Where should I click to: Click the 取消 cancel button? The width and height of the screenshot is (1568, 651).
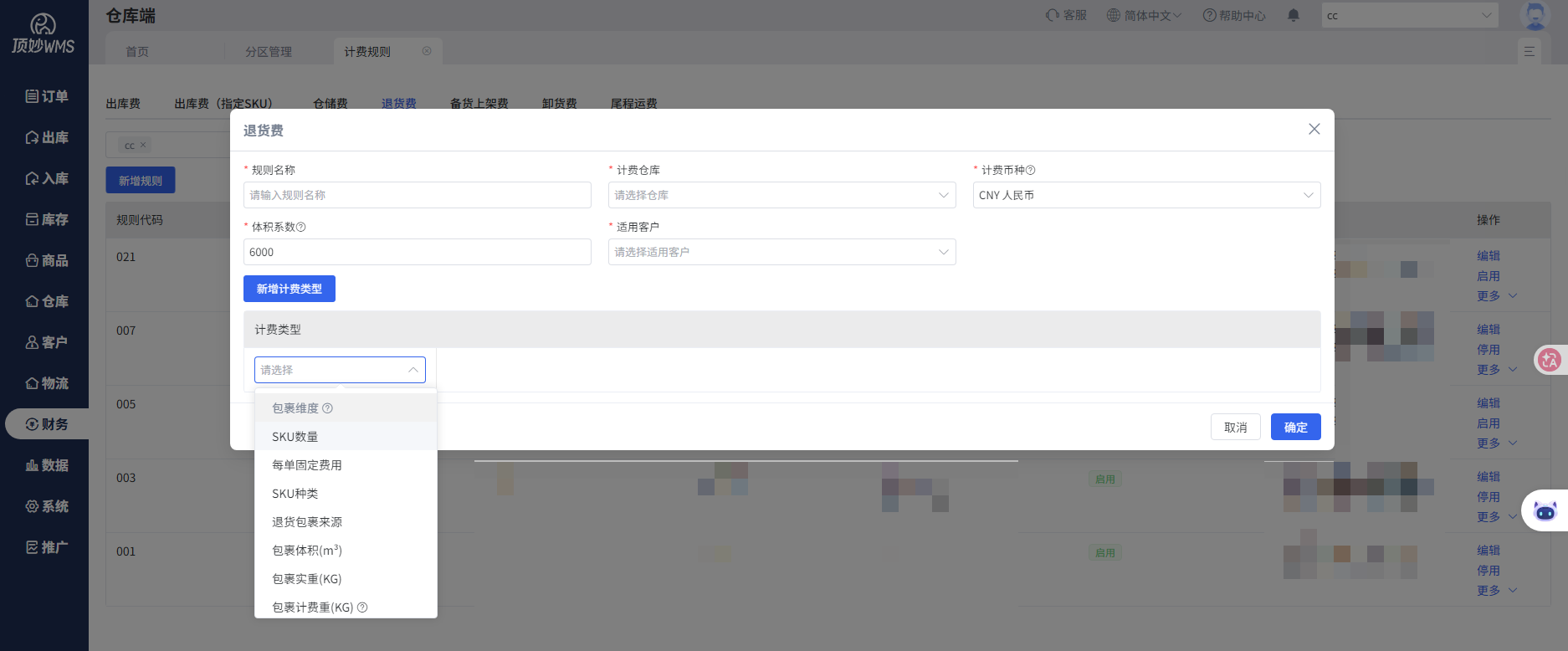coord(1235,427)
